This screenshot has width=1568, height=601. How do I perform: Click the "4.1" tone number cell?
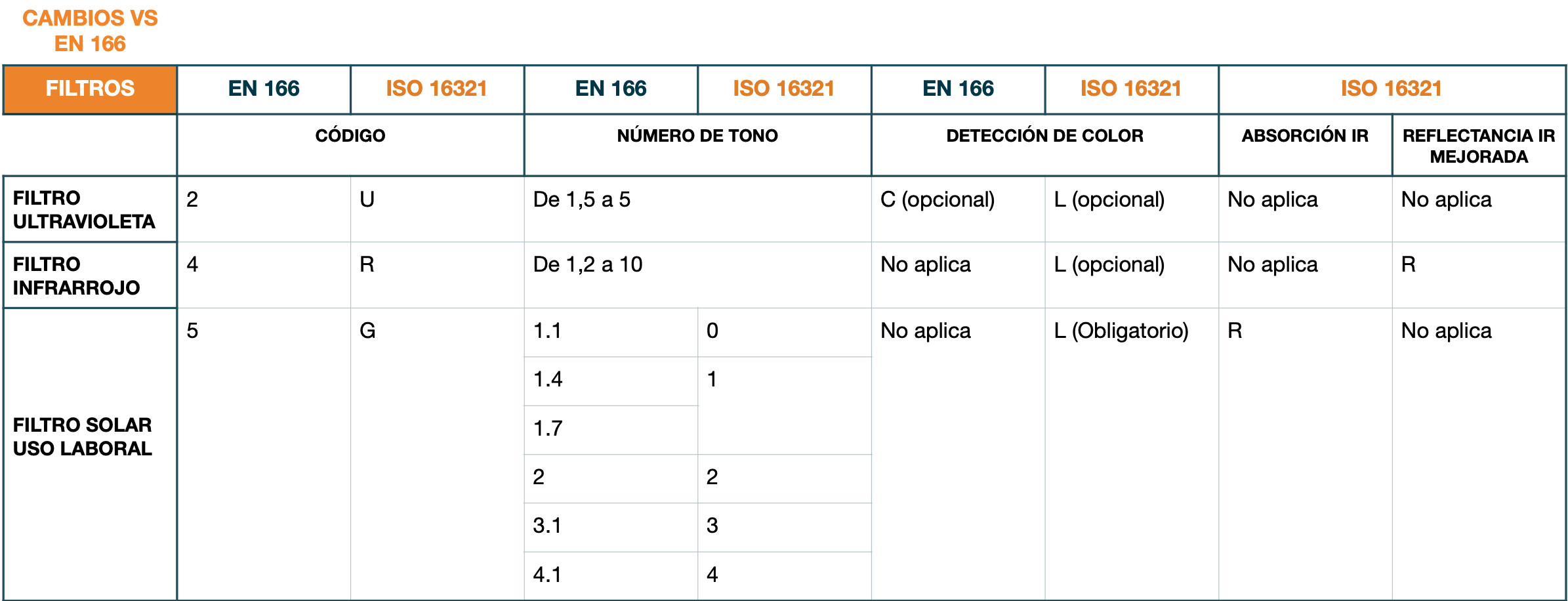click(547, 575)
